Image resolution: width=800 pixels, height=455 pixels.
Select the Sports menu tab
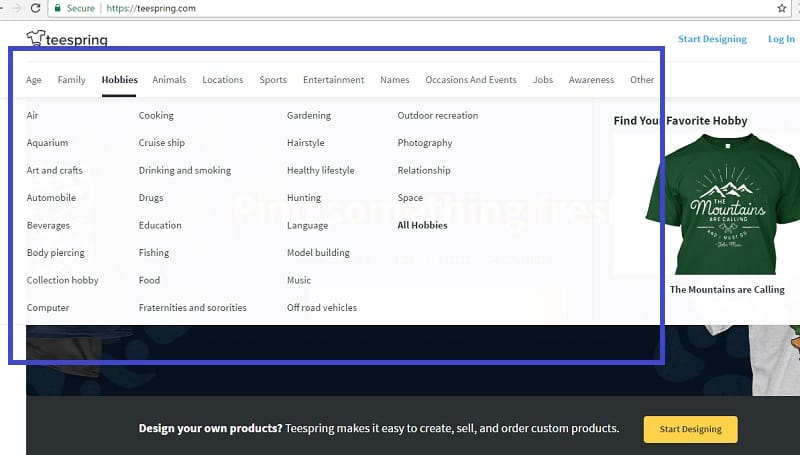[273, 80]
